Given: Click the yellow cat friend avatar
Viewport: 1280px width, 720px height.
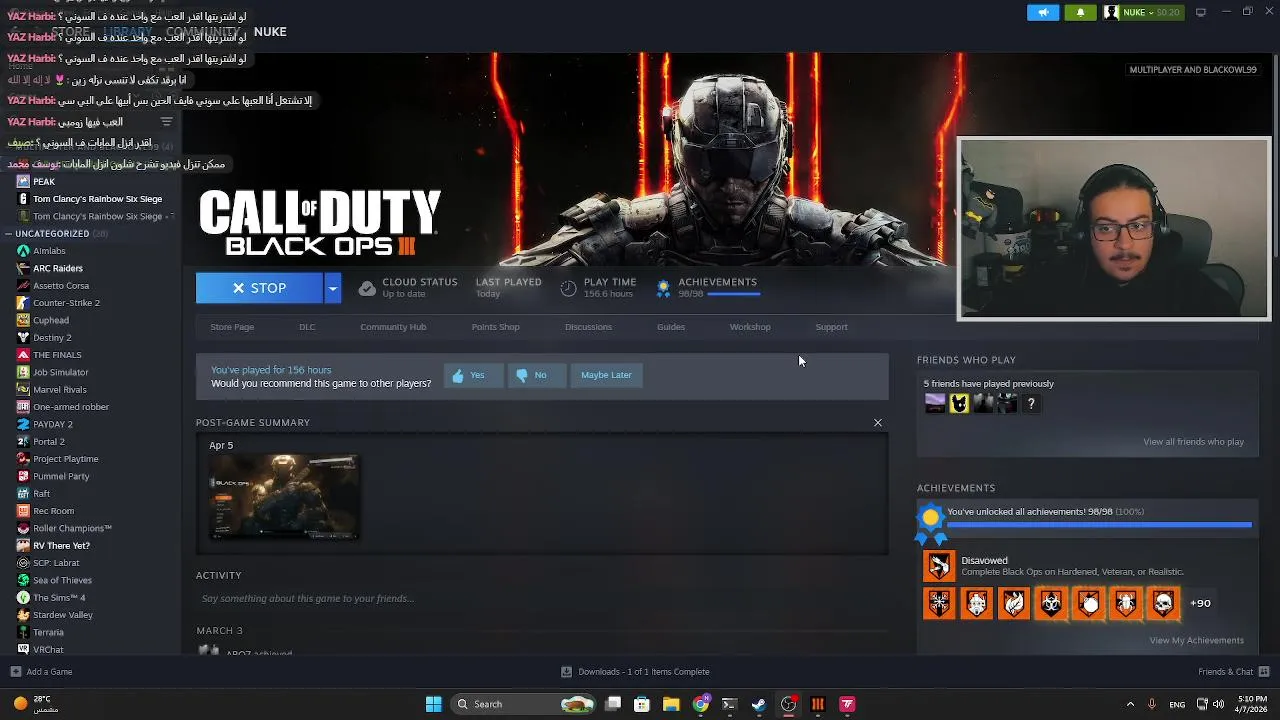Looking at the screenshot, I should (x=959, y=404).
